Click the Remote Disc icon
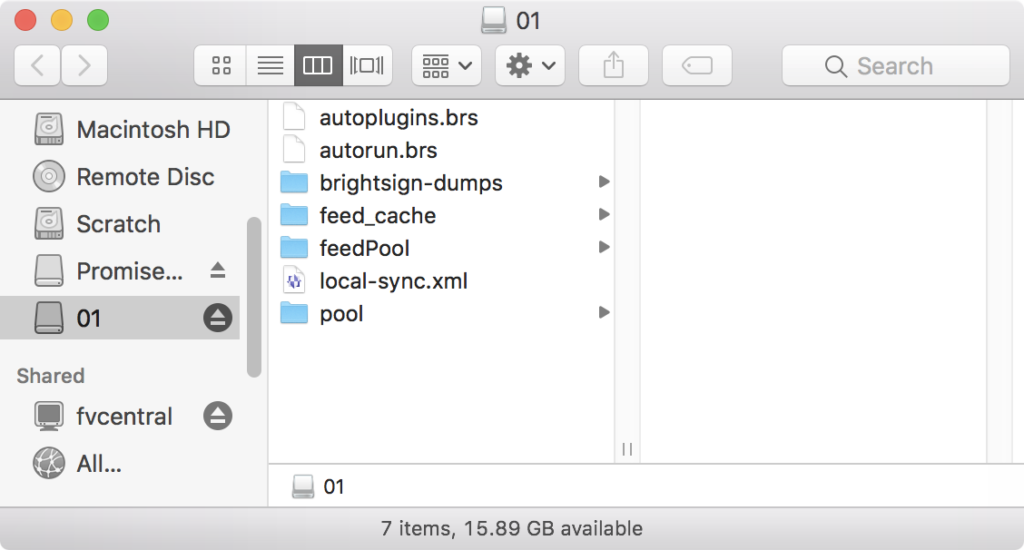This screenshot has height=550, width=1024. [49, 176]
